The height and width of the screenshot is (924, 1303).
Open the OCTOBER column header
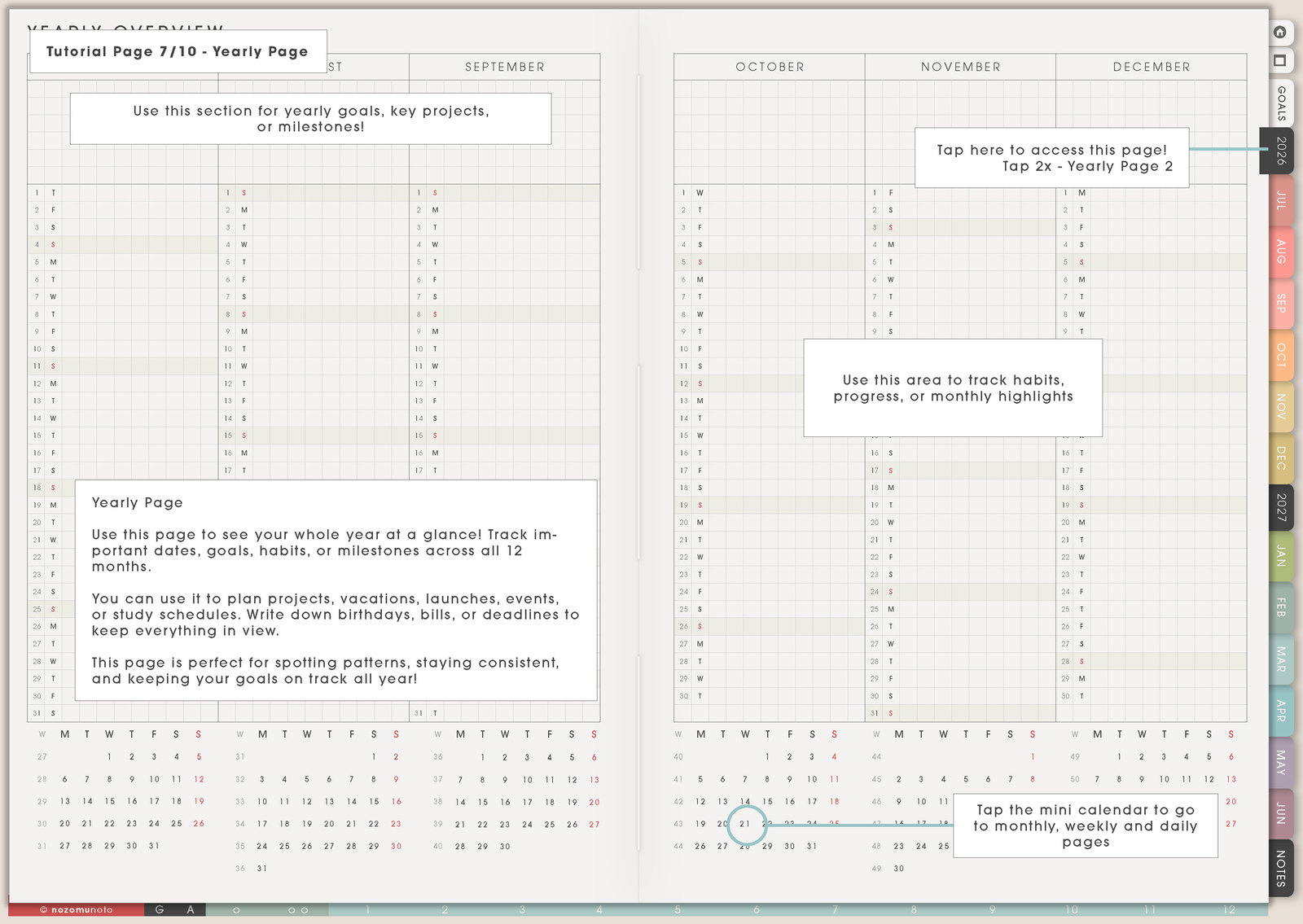(770, 67)
